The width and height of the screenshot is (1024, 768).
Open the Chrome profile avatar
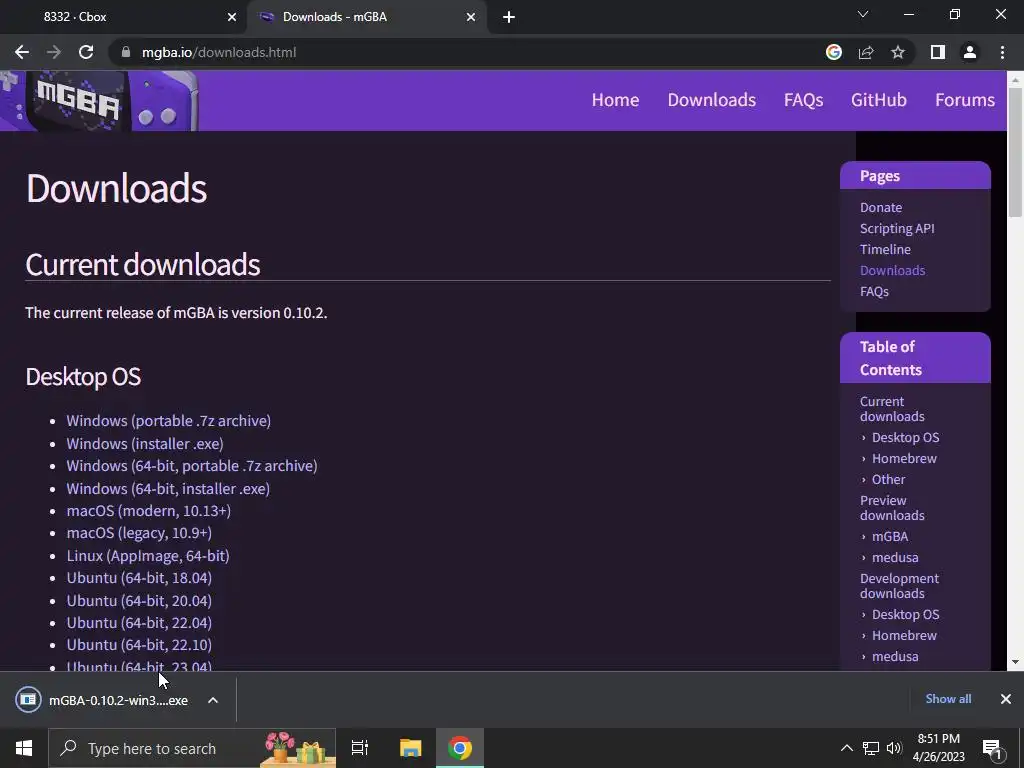(x=970, y=52)
